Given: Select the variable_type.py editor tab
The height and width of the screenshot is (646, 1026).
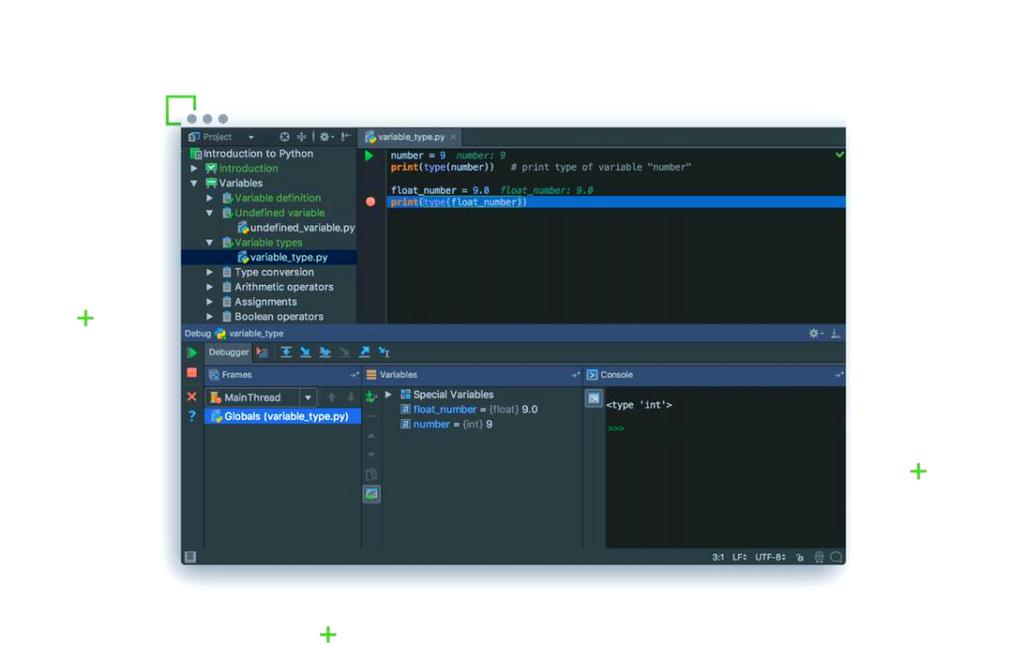Looking at the screenshot, I should [410, 137].
